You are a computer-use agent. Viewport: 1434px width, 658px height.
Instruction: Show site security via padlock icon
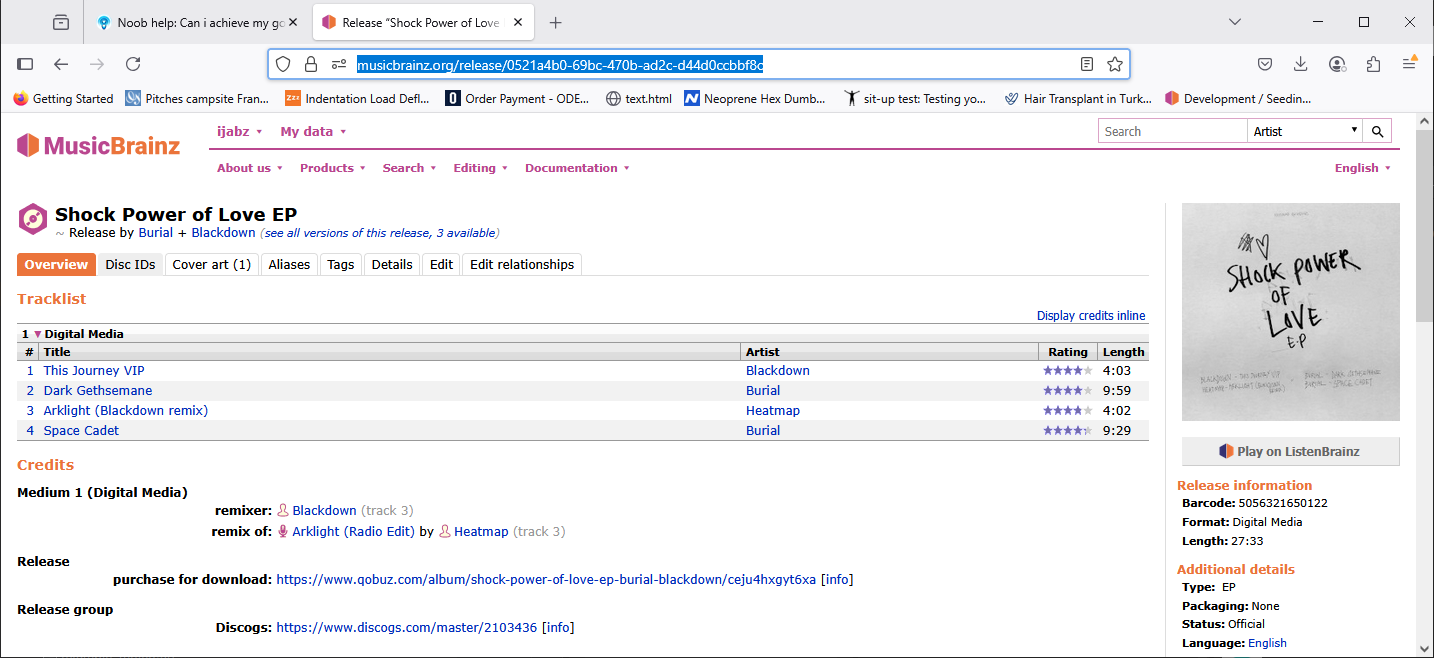(x=311, y=64)
